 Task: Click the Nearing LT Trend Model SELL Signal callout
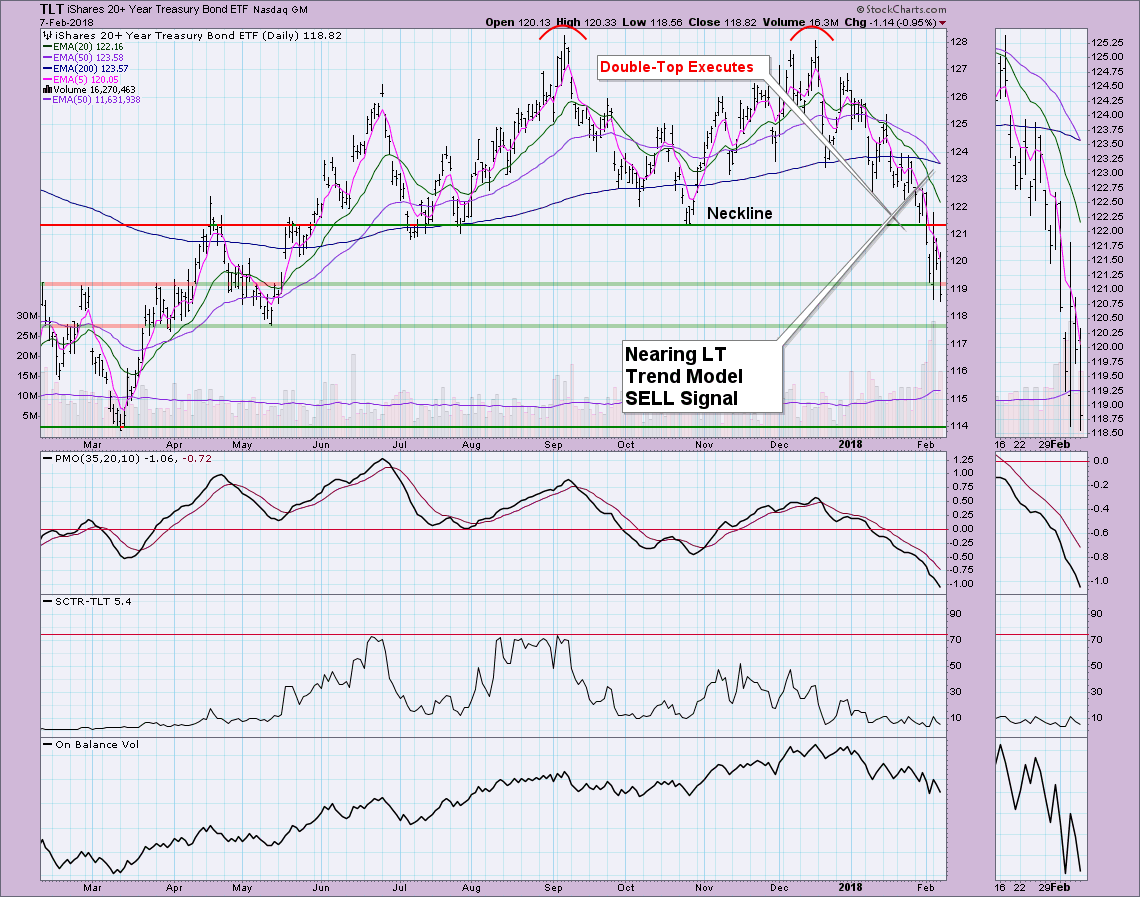point(684,376)
